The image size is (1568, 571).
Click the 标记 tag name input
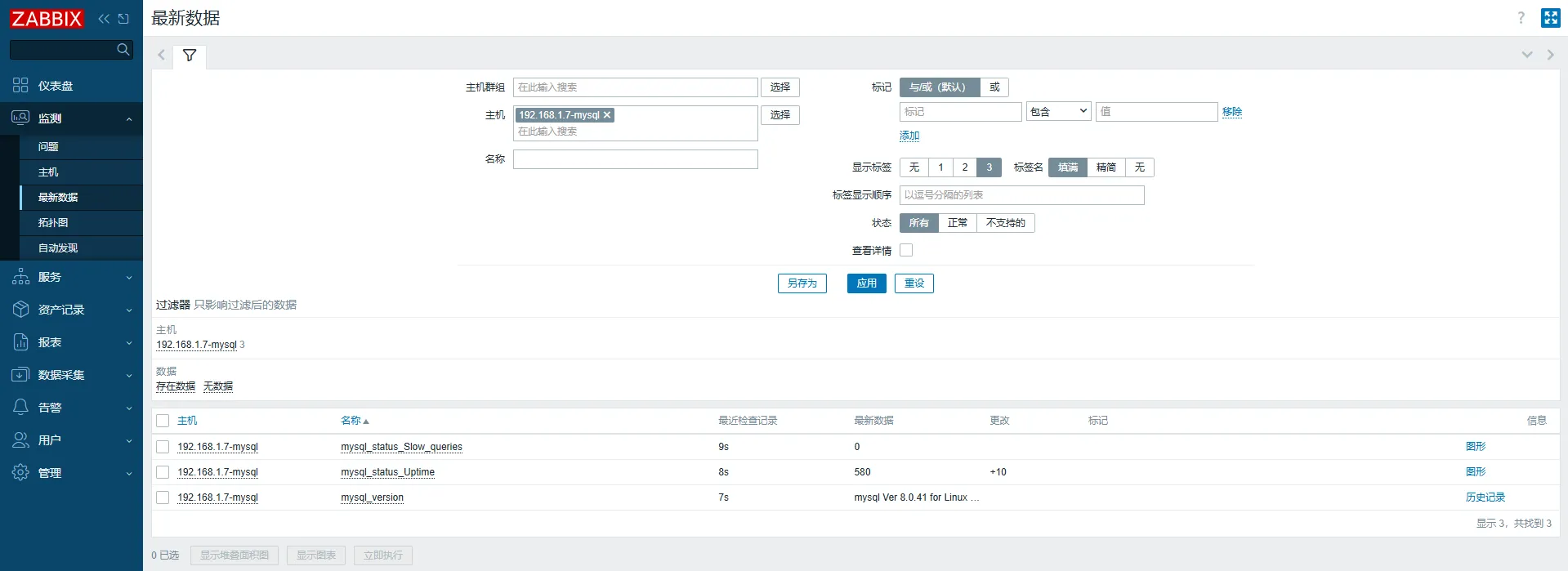[x=961, y=112]
